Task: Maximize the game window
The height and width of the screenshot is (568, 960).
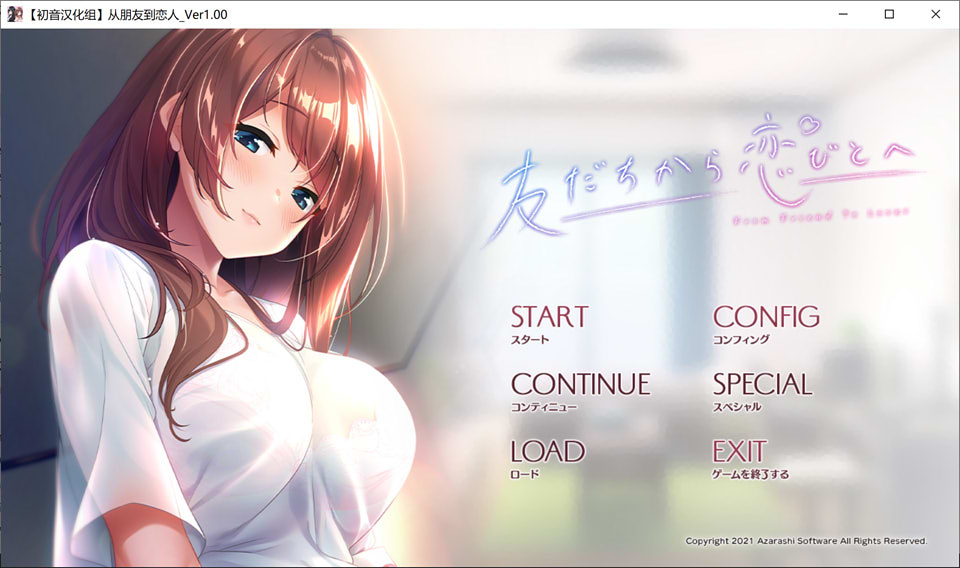Action: point(889,14)
